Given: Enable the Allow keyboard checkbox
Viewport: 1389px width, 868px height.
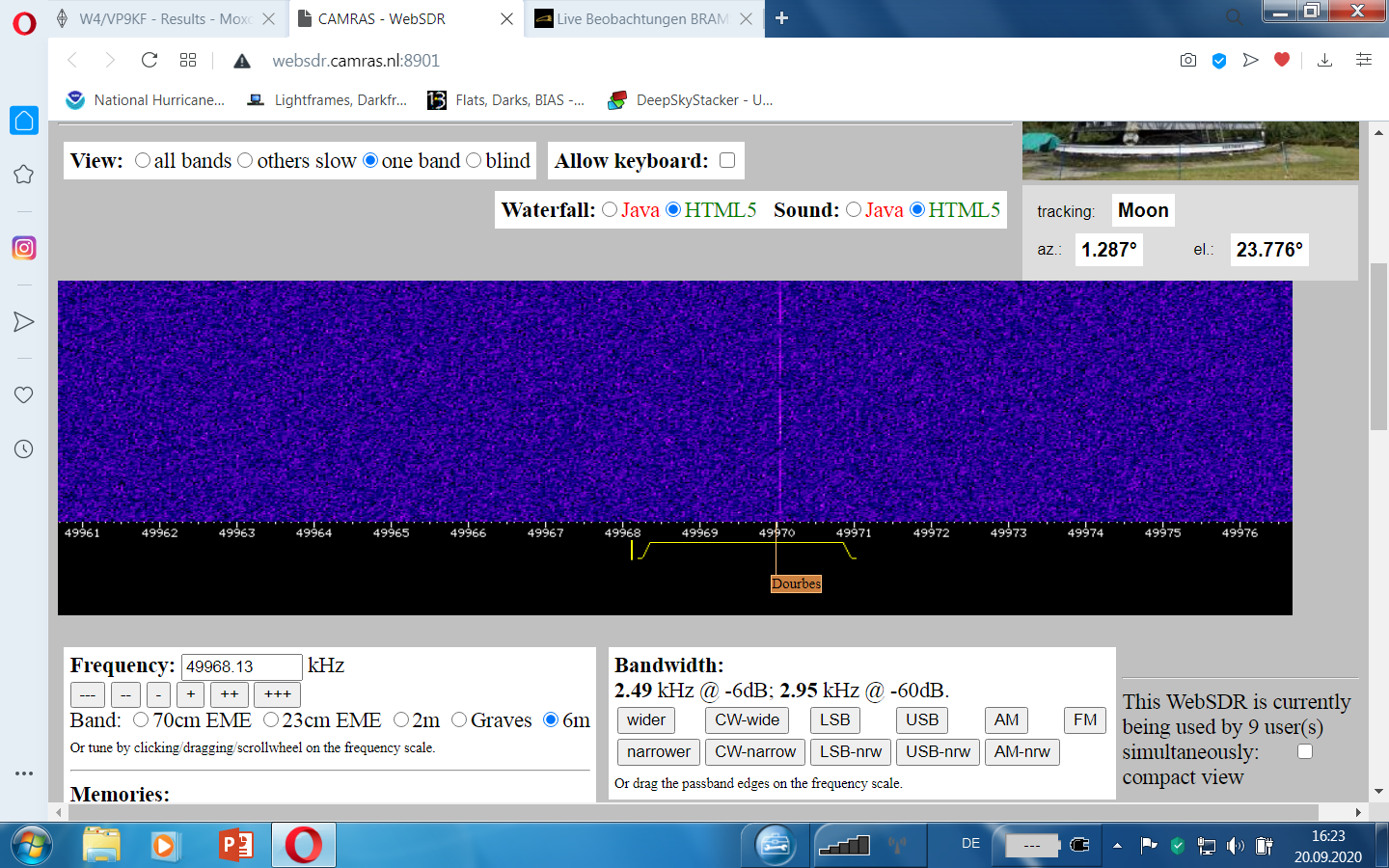Looking at the screenshot, I should (727, 160).
